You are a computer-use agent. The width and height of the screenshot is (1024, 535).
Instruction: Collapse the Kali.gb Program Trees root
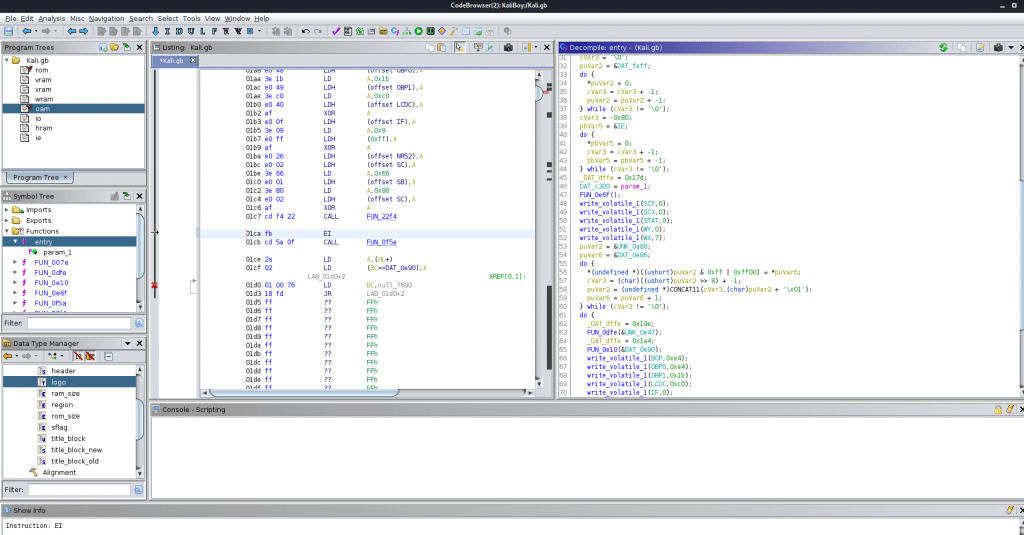[x=7, y=60]
